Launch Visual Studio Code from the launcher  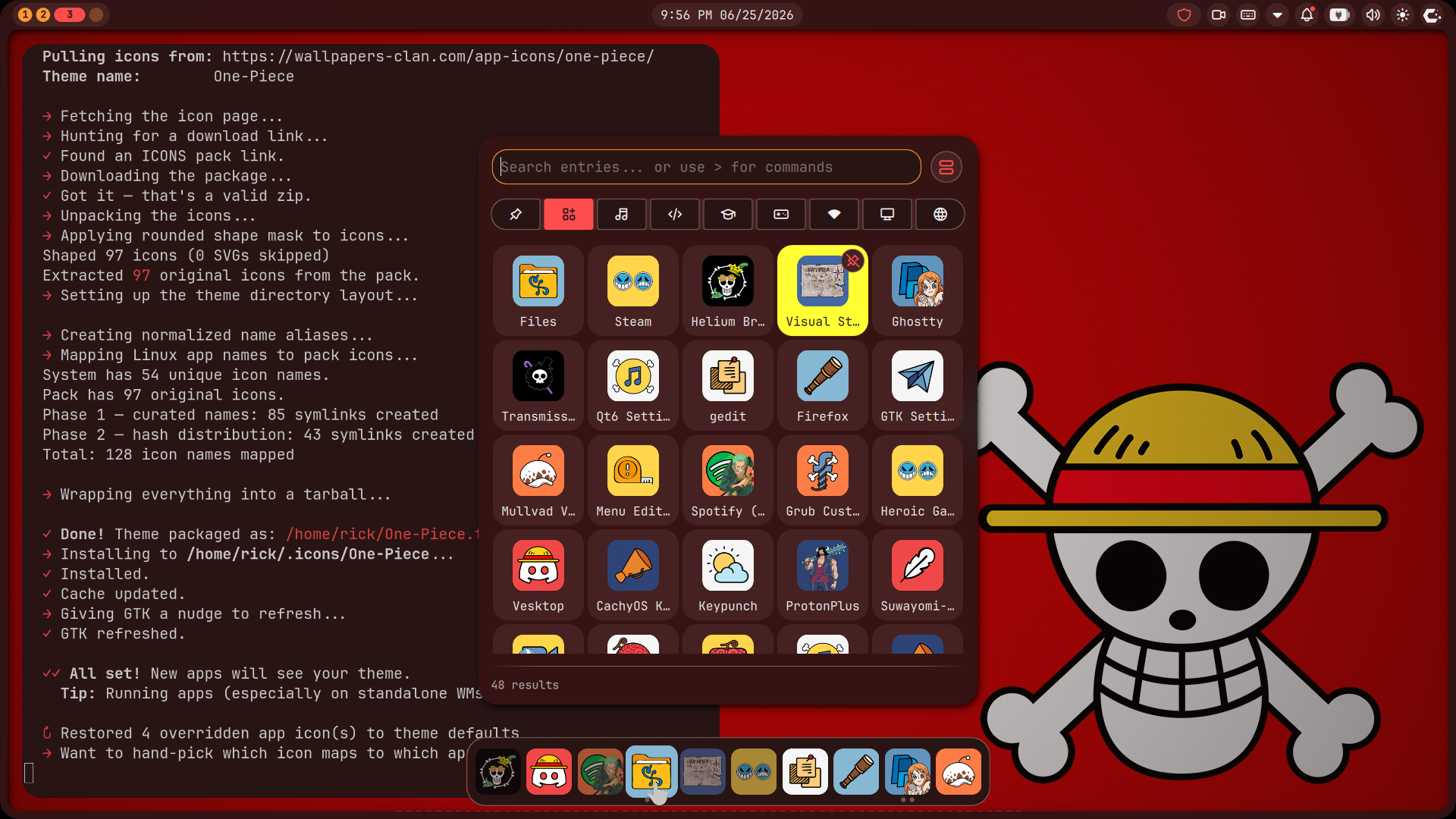822,290
